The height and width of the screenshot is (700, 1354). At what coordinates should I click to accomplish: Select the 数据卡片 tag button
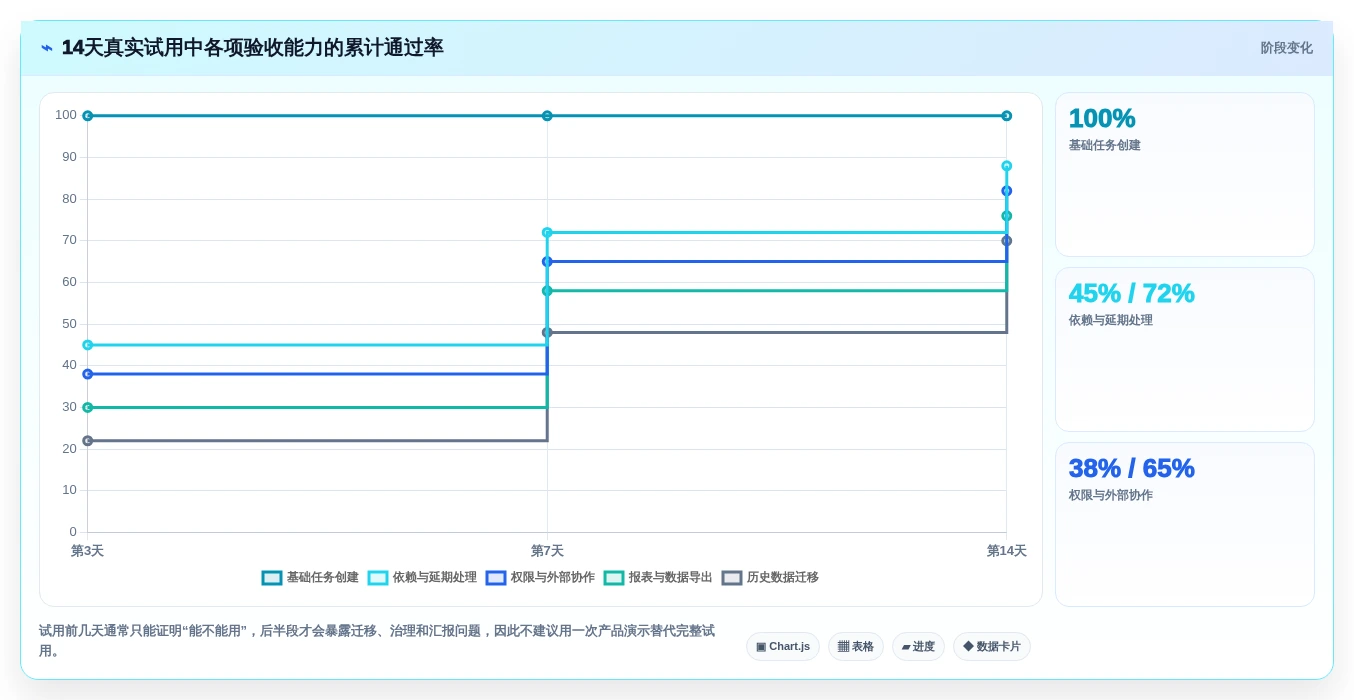coord(992,647)
